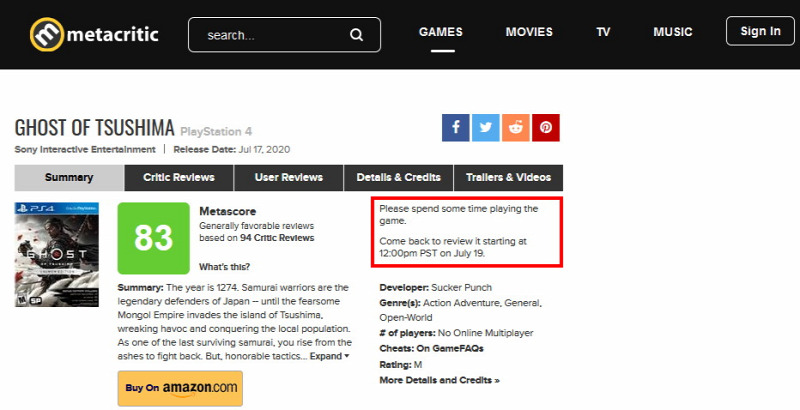The width and height of the screenshot is (800, 410).
Task: Focus the search input field
Action: [284, 35]
